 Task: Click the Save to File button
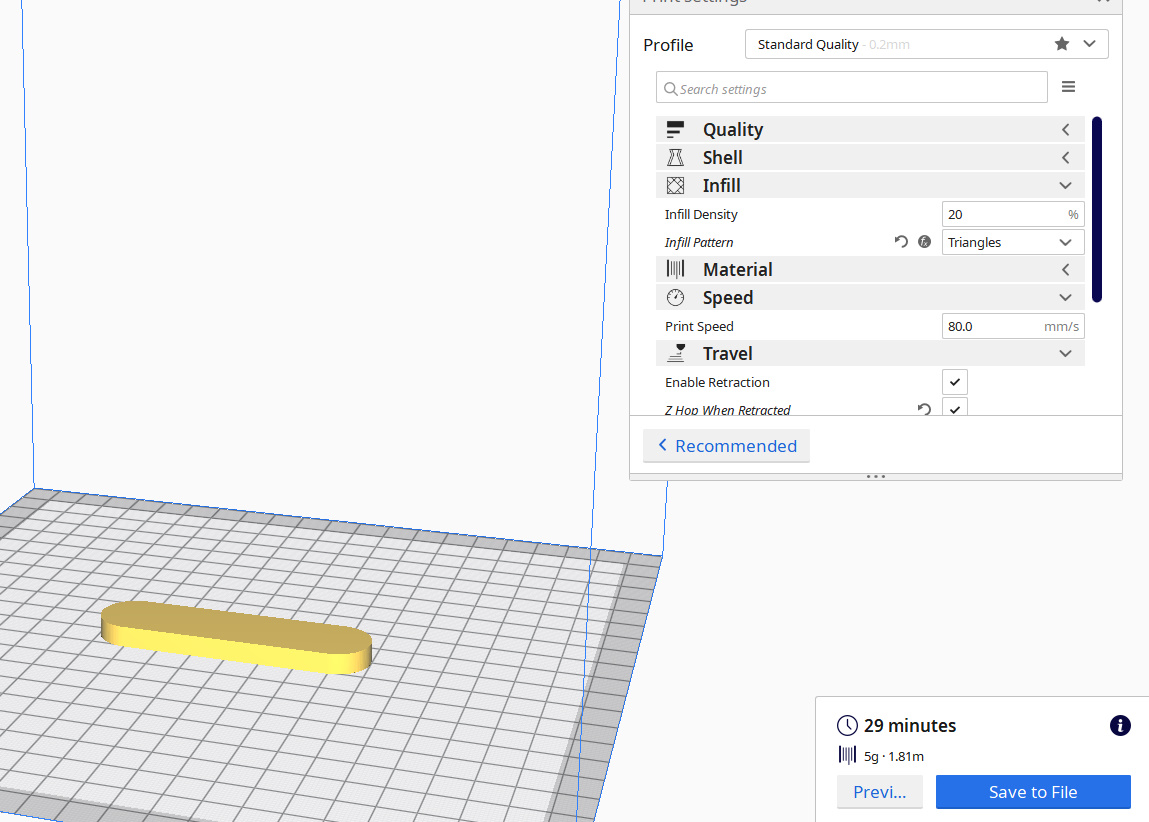1032,792
